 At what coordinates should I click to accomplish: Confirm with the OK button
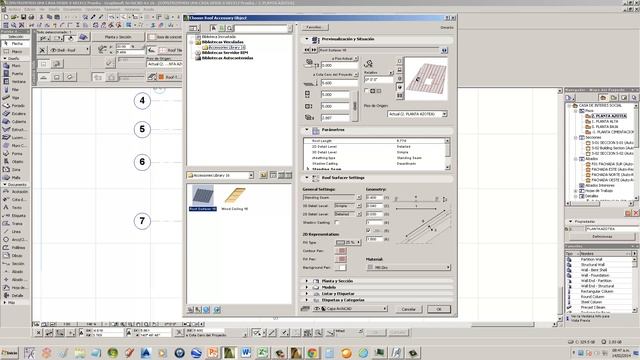click(x=439, y=309)
